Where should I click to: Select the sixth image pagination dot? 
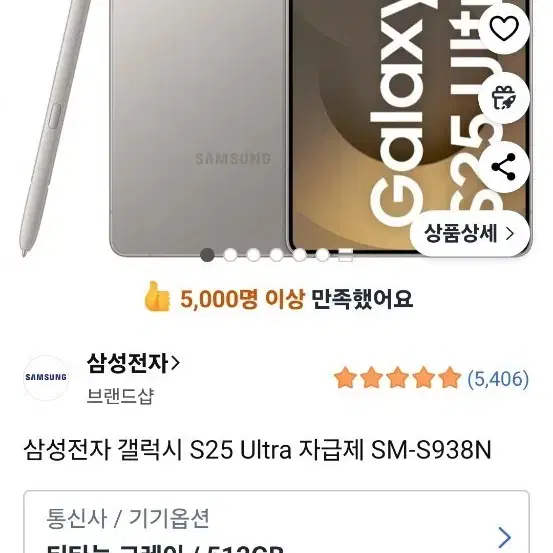[x=322, y=255]
